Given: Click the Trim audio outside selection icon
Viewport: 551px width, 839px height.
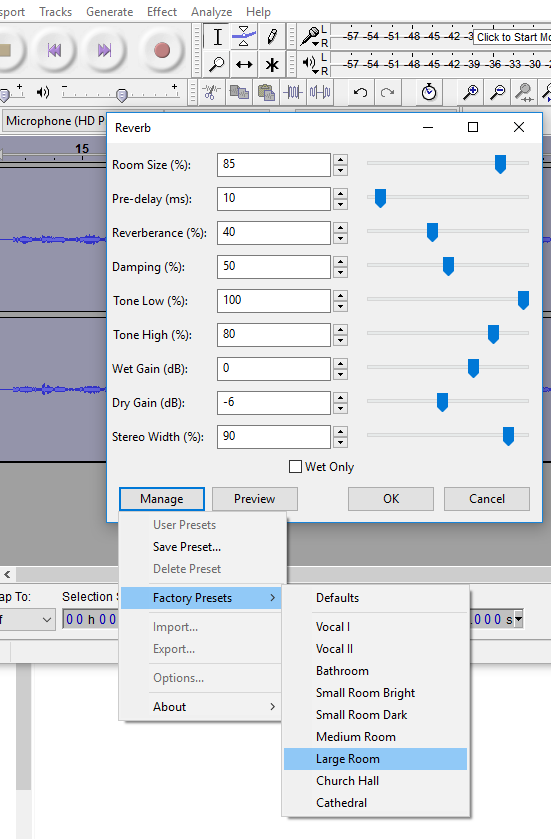Looking at the screenshot, I should [x=293, y=93].
